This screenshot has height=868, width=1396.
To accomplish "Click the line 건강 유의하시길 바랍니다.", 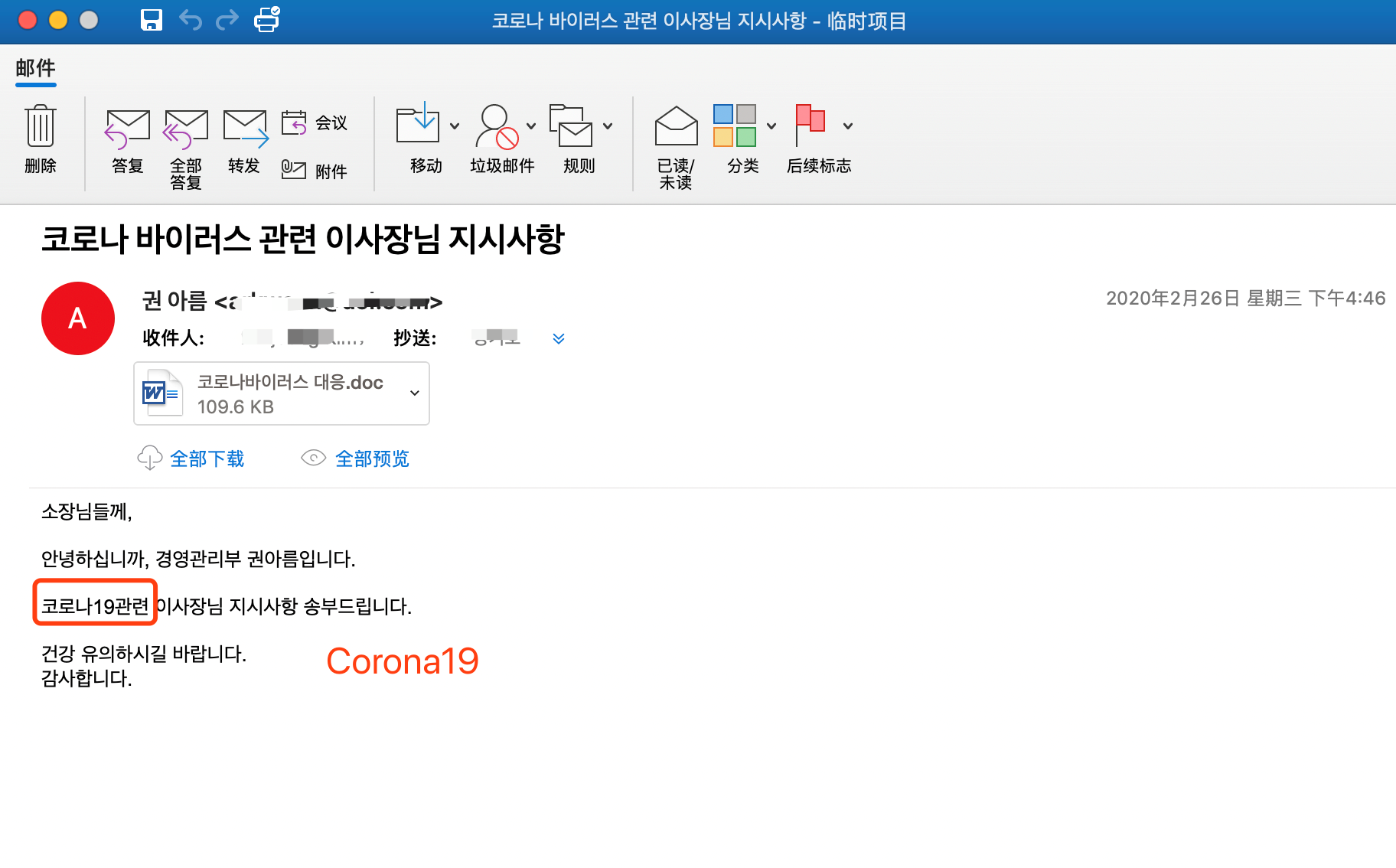I will click(144, 654).
